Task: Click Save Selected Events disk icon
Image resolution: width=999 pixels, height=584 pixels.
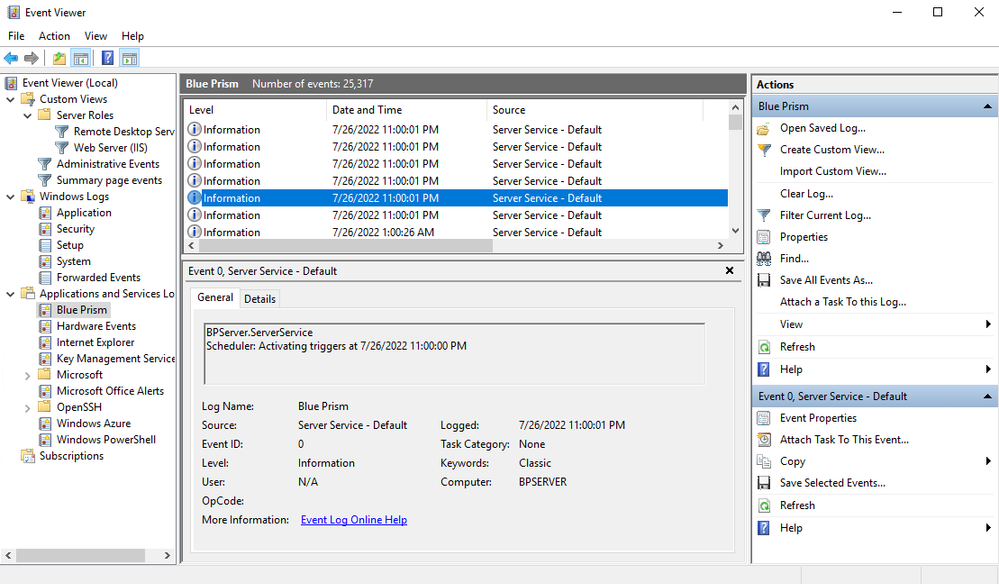Action: click(764, 483)
